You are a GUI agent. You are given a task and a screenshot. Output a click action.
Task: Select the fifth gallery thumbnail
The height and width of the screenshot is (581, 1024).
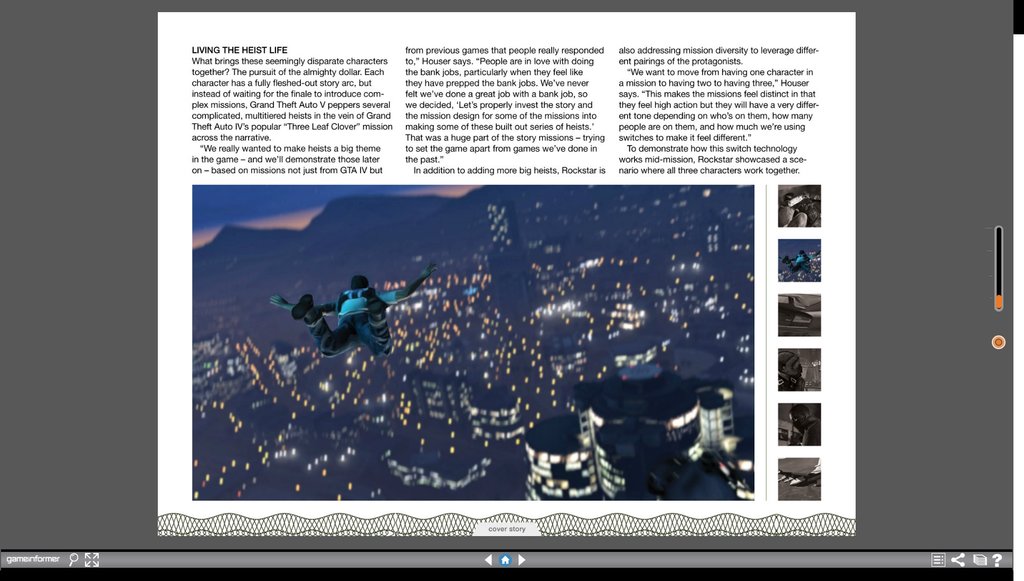799,424
